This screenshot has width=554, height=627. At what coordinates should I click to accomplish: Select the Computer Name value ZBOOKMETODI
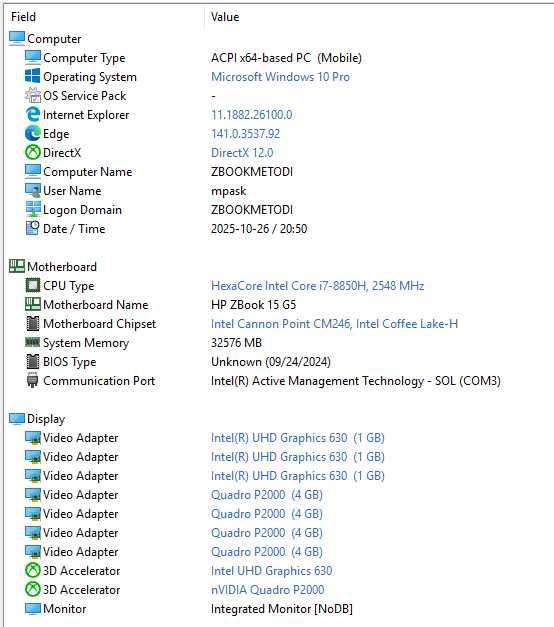[252, 172]
